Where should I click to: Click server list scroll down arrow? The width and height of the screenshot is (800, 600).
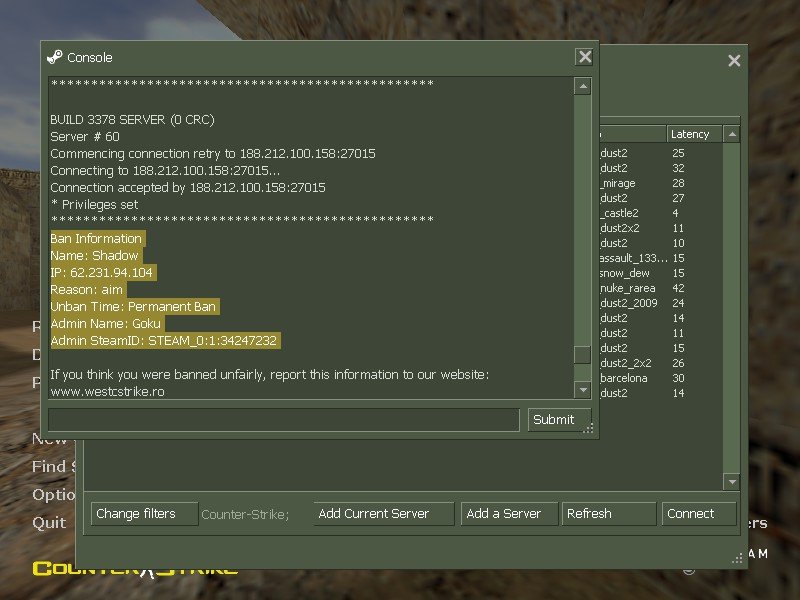pos(732,482)
